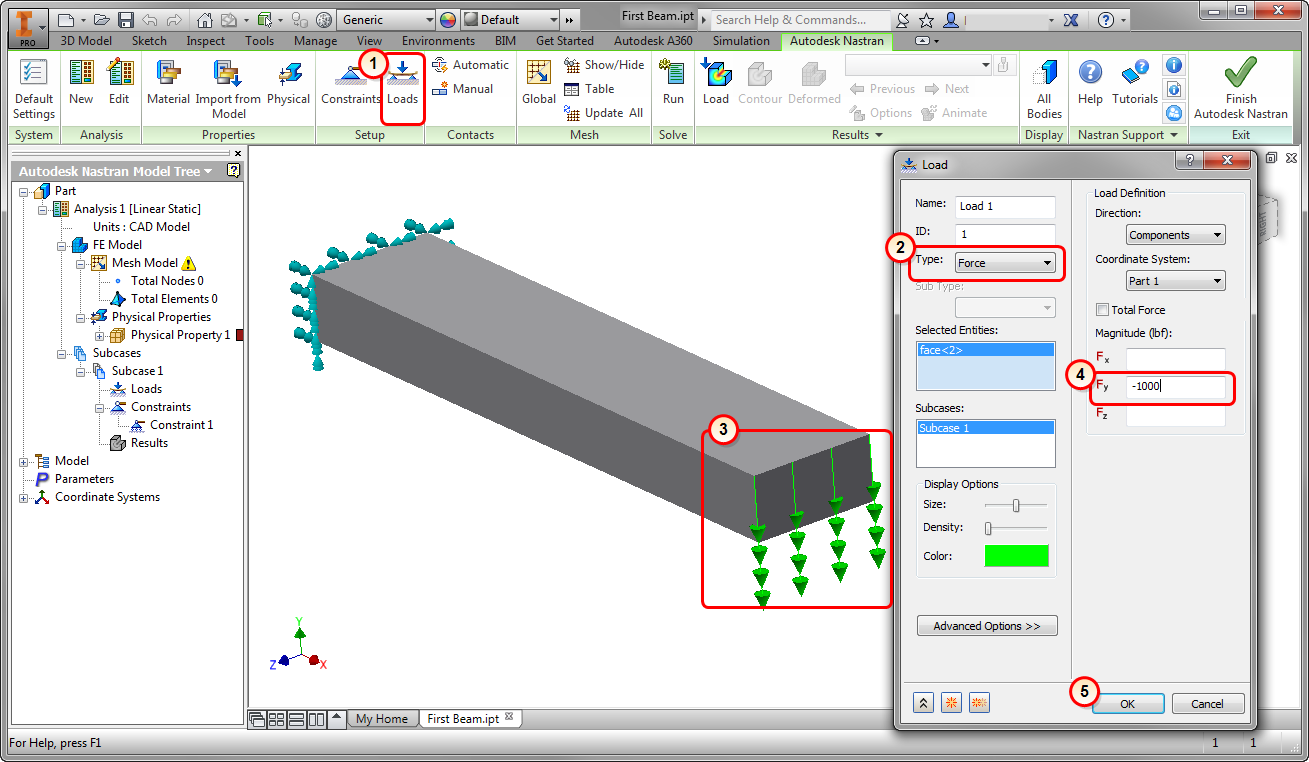The height and width of the screenshot is (762, 1309).
Task: Click the Save icon in quick access toolbar
Action: (x=126, y=19)
